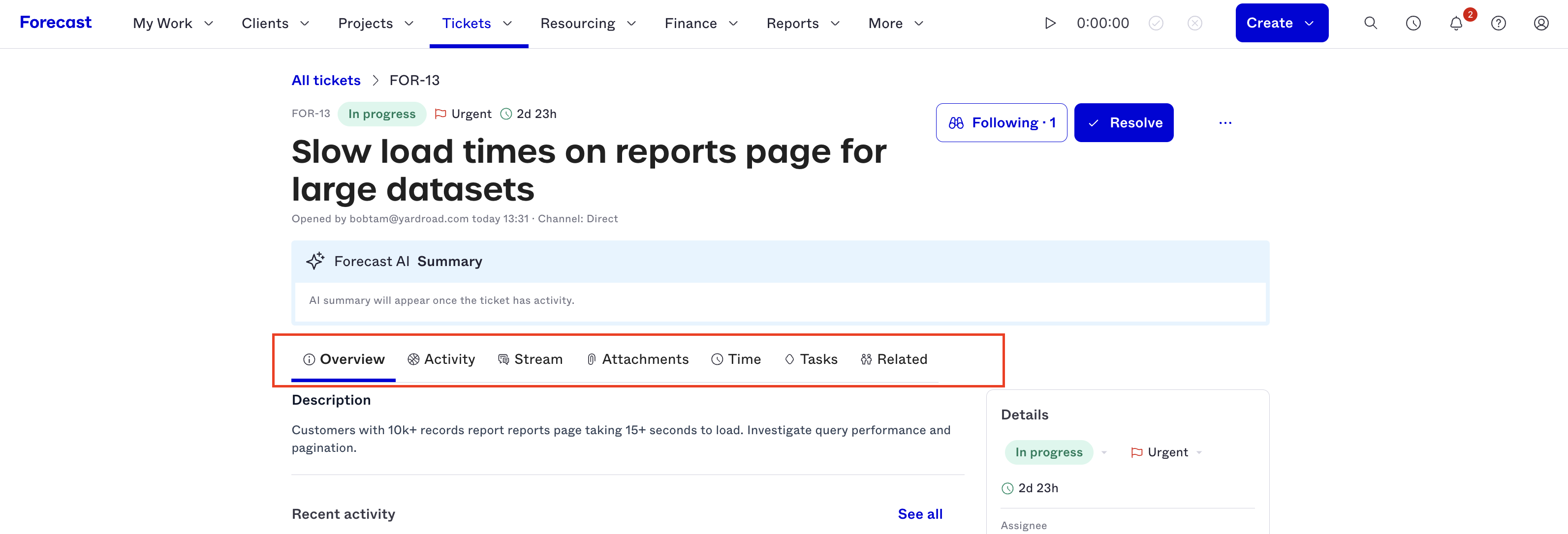Viewport: 1568px width, 534px height.
Task: Click the timer display 0:00:00
Action: click(x=1102, y=23)
